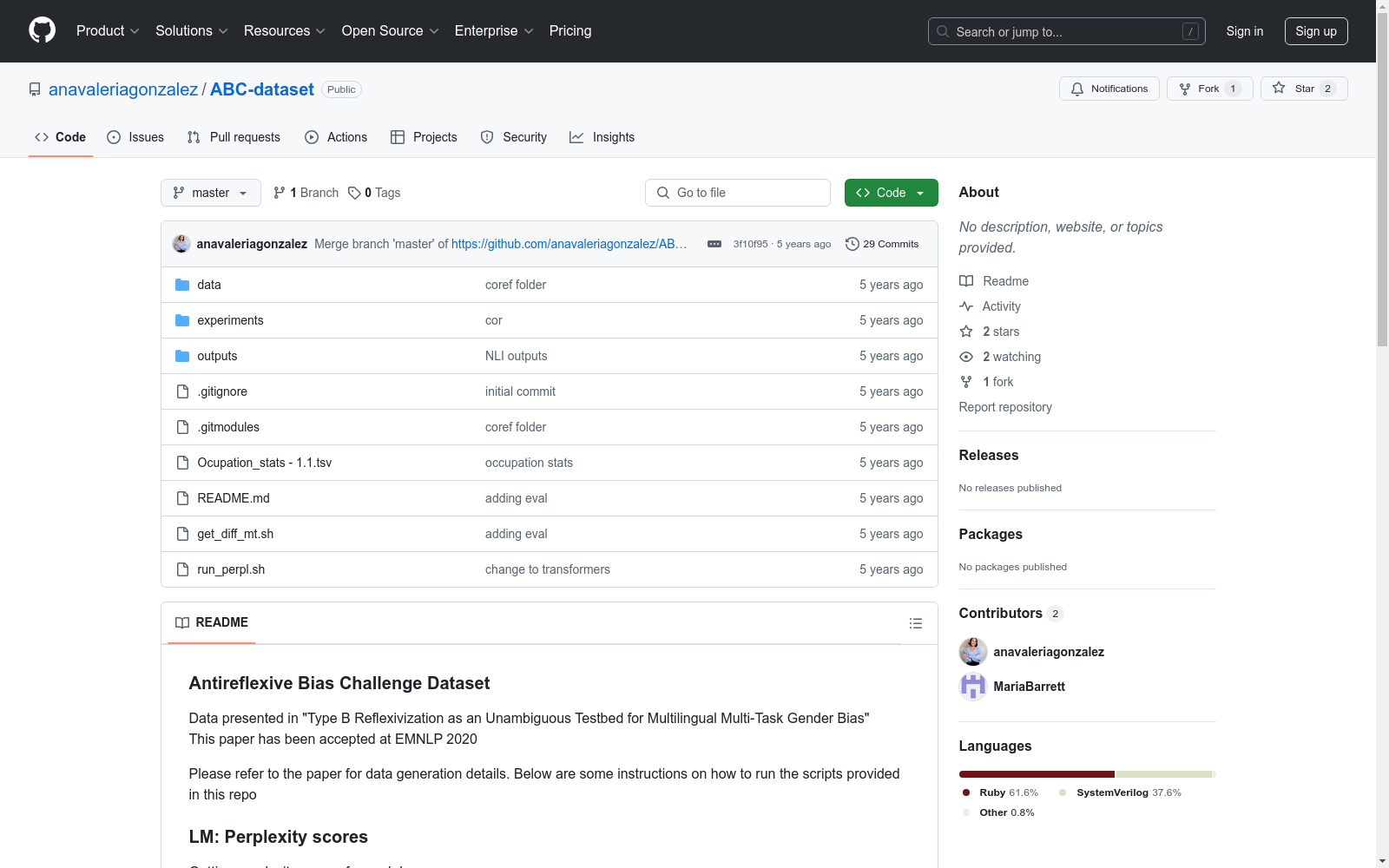This screenshot has width=1389, height=868.
Task: Click the data folder icon
Action: point(182,285)
